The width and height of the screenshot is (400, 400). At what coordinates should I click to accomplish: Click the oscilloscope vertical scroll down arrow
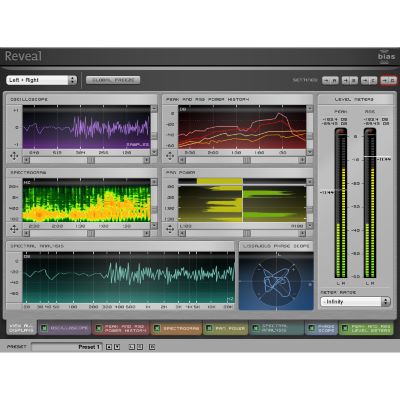tap(154, 152)
